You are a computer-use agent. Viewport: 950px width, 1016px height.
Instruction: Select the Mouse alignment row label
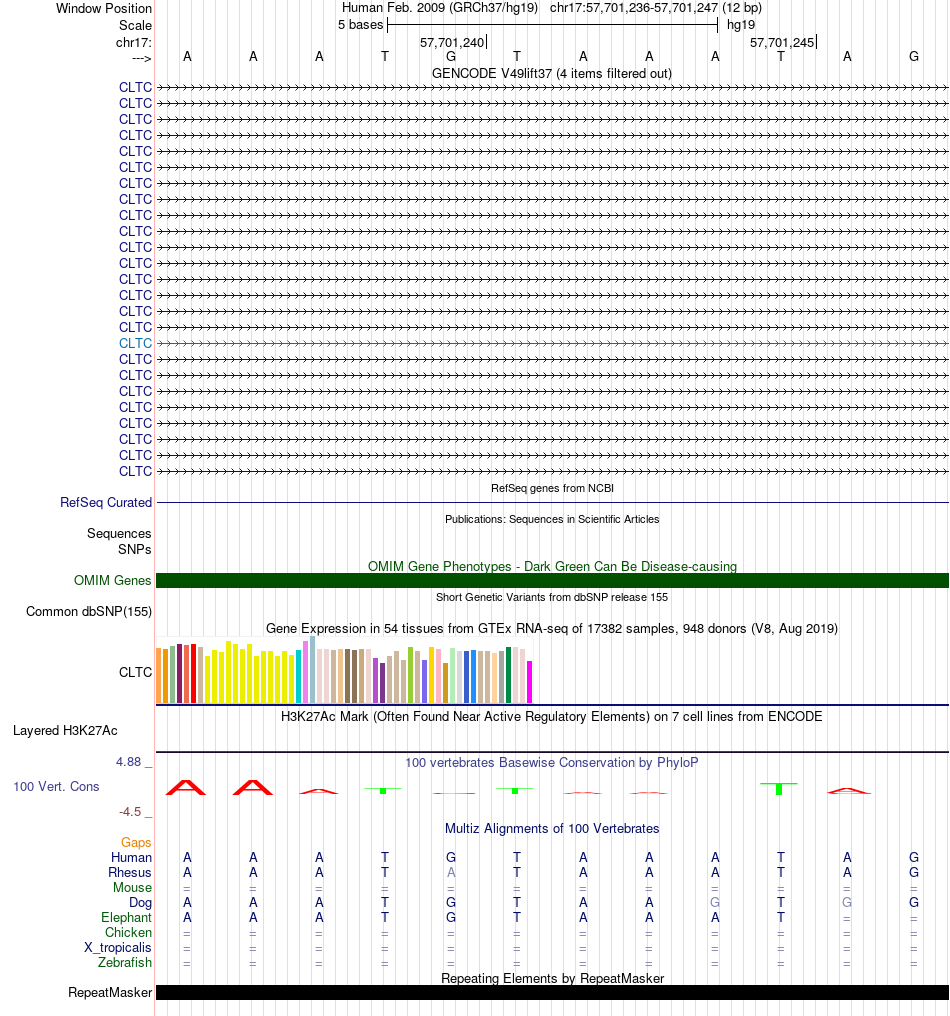pyautogui.click(x=132, y=888)
